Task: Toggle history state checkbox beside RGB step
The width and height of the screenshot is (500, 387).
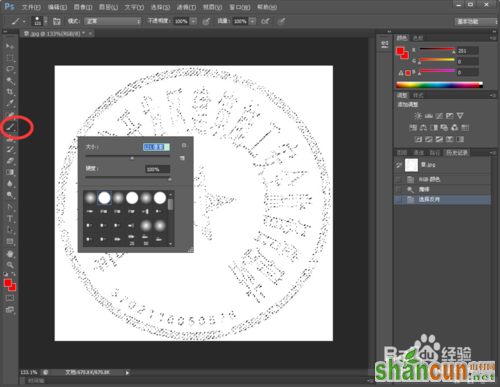Action: 399,180
